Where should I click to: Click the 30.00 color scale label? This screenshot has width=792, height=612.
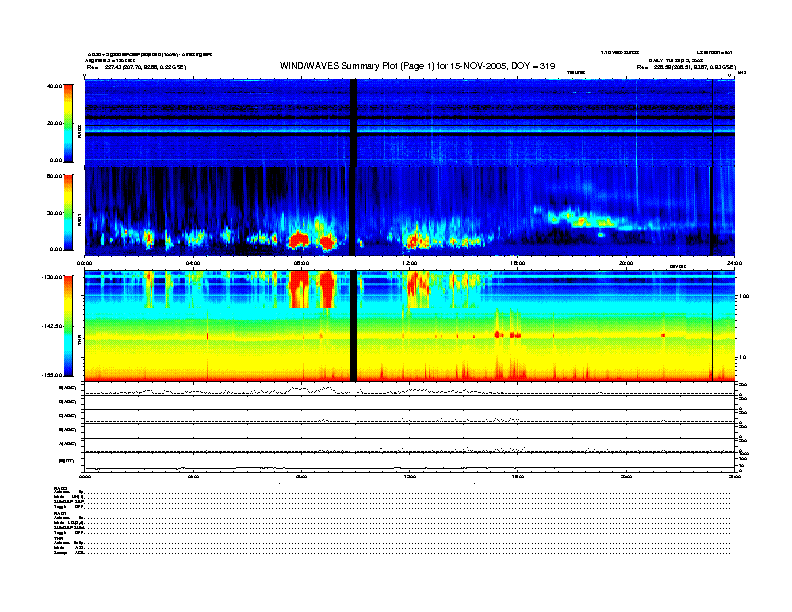point(54,213)
